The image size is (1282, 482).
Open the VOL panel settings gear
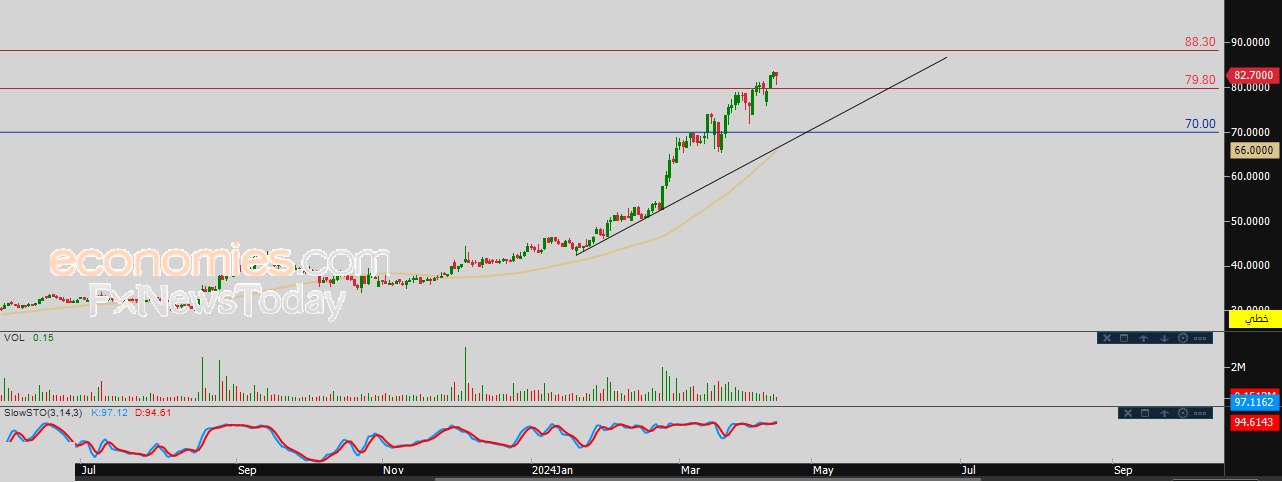coord(1183,338)
